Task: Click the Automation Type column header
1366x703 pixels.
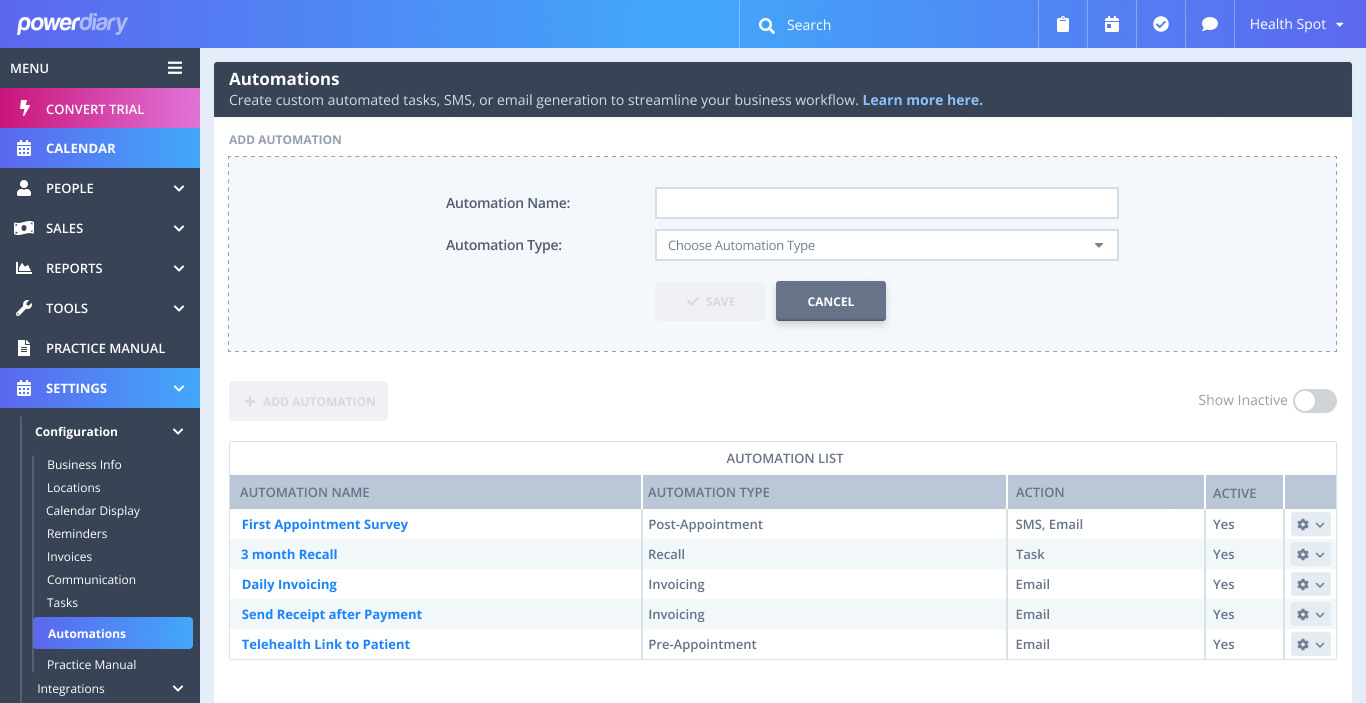Action: (x=824, y=492)
